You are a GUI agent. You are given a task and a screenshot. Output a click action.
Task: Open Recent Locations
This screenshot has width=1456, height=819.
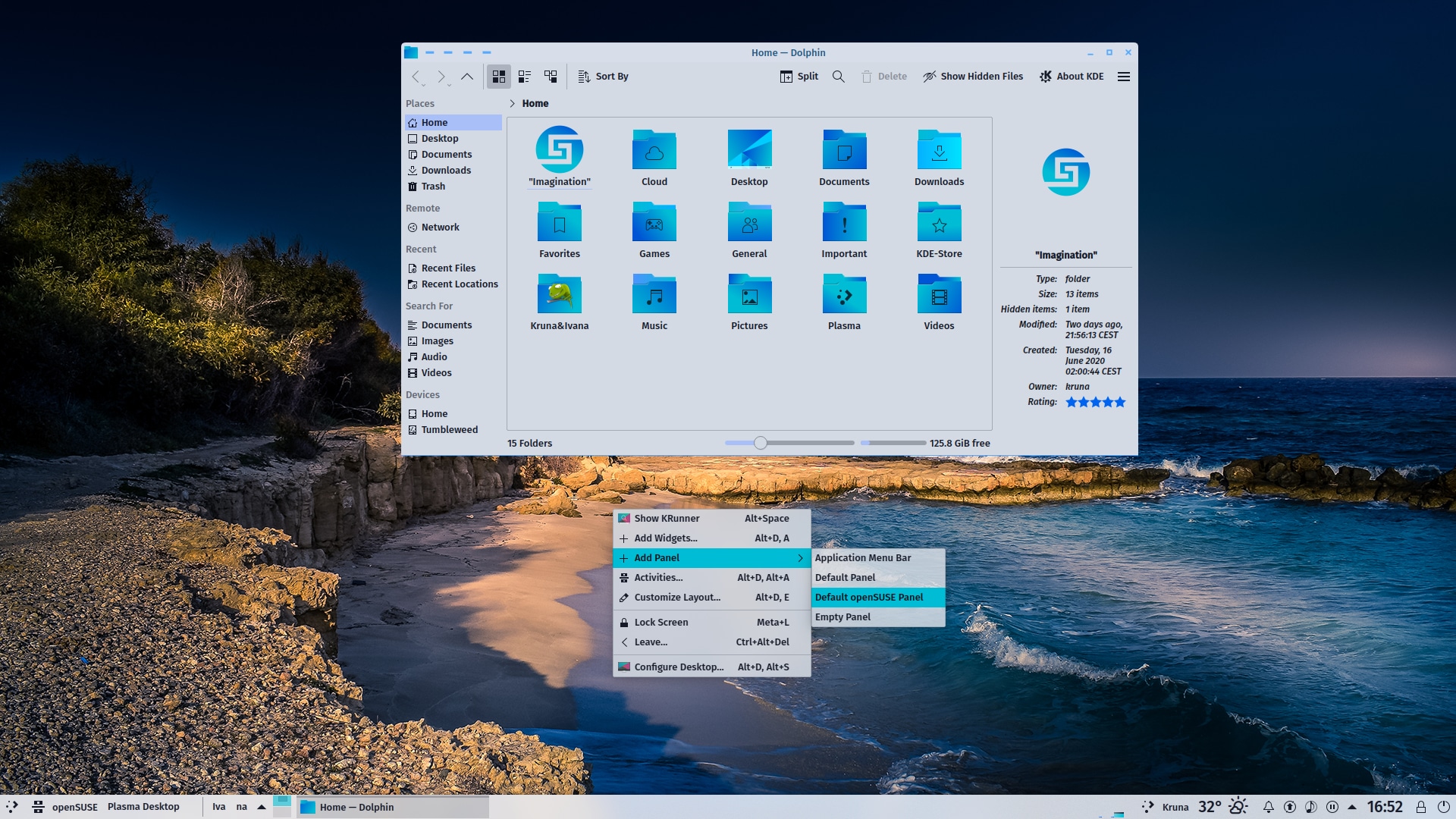click(x=453, y=284)
